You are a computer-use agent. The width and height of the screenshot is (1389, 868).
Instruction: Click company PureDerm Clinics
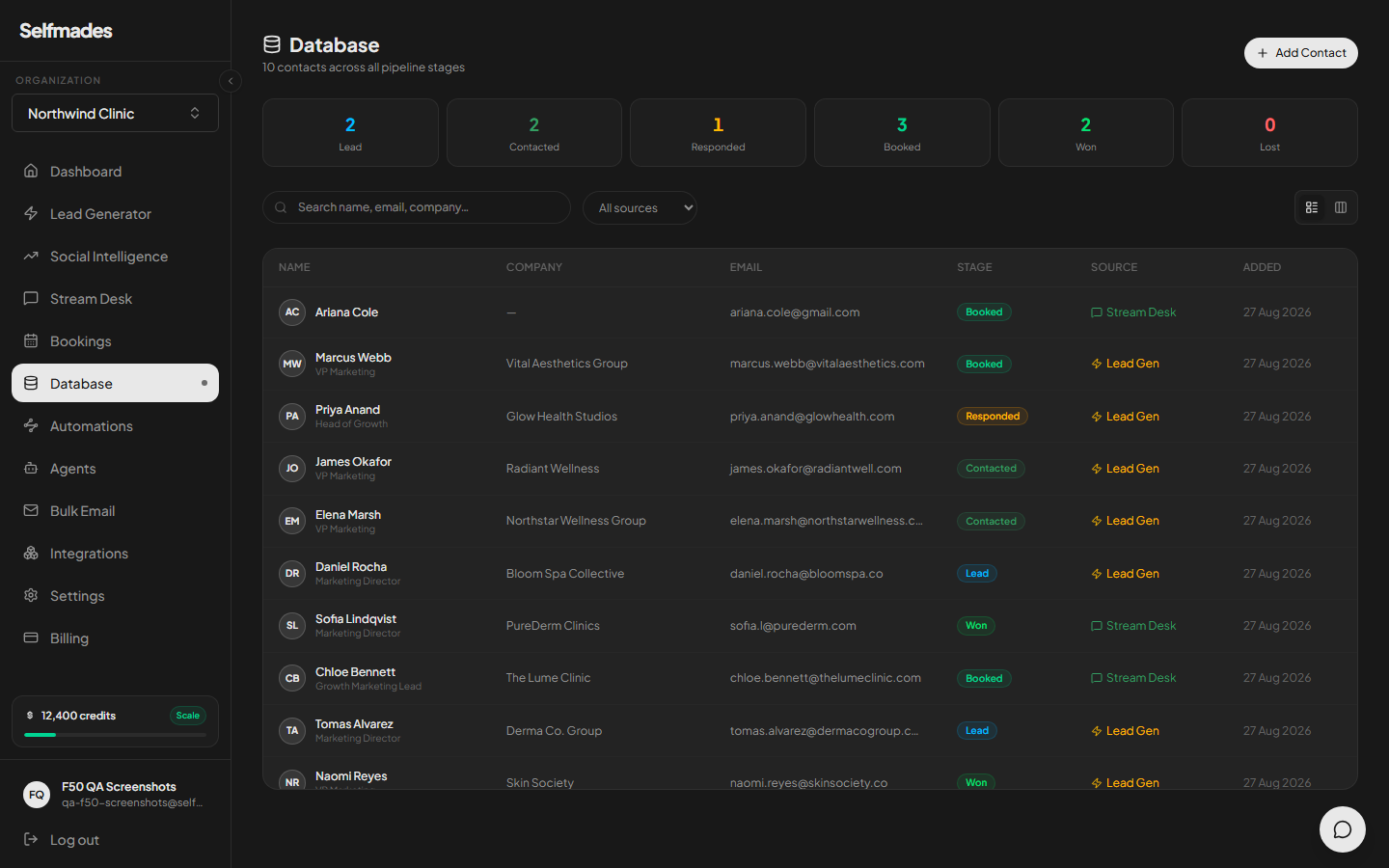click(x=553, y=626)
